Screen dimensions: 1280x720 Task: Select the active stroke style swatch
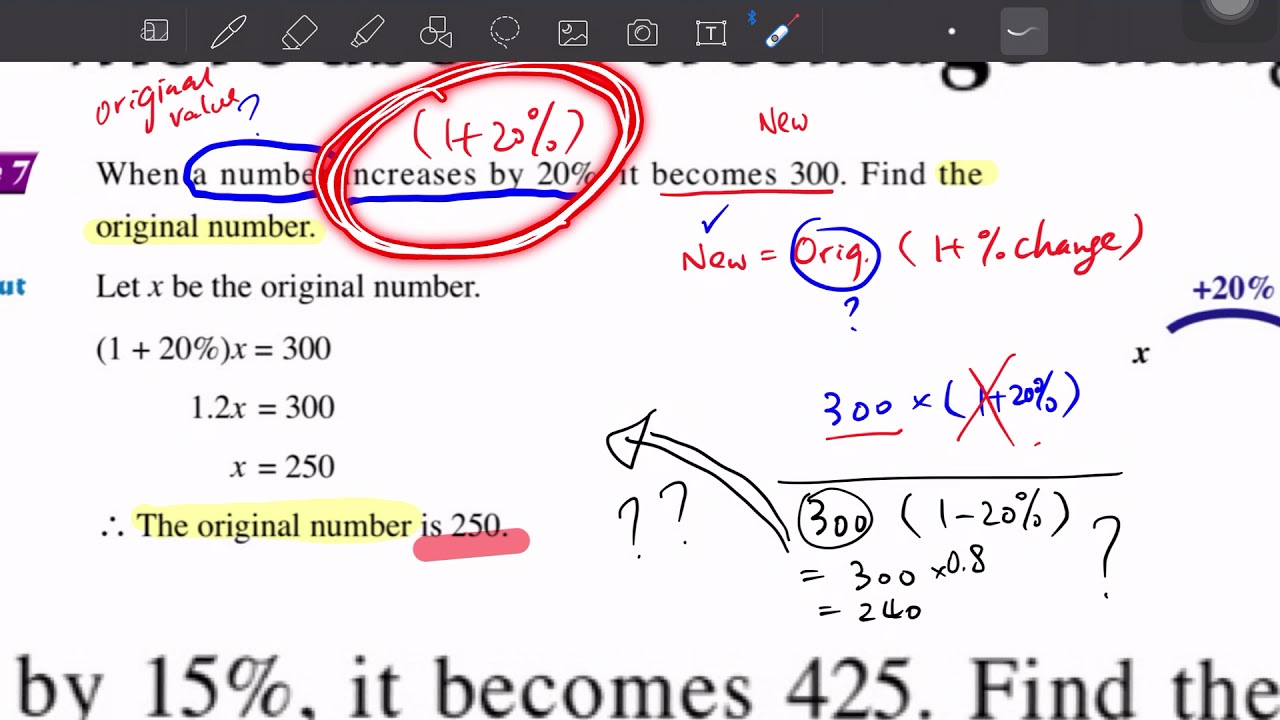click(1022, 32)
